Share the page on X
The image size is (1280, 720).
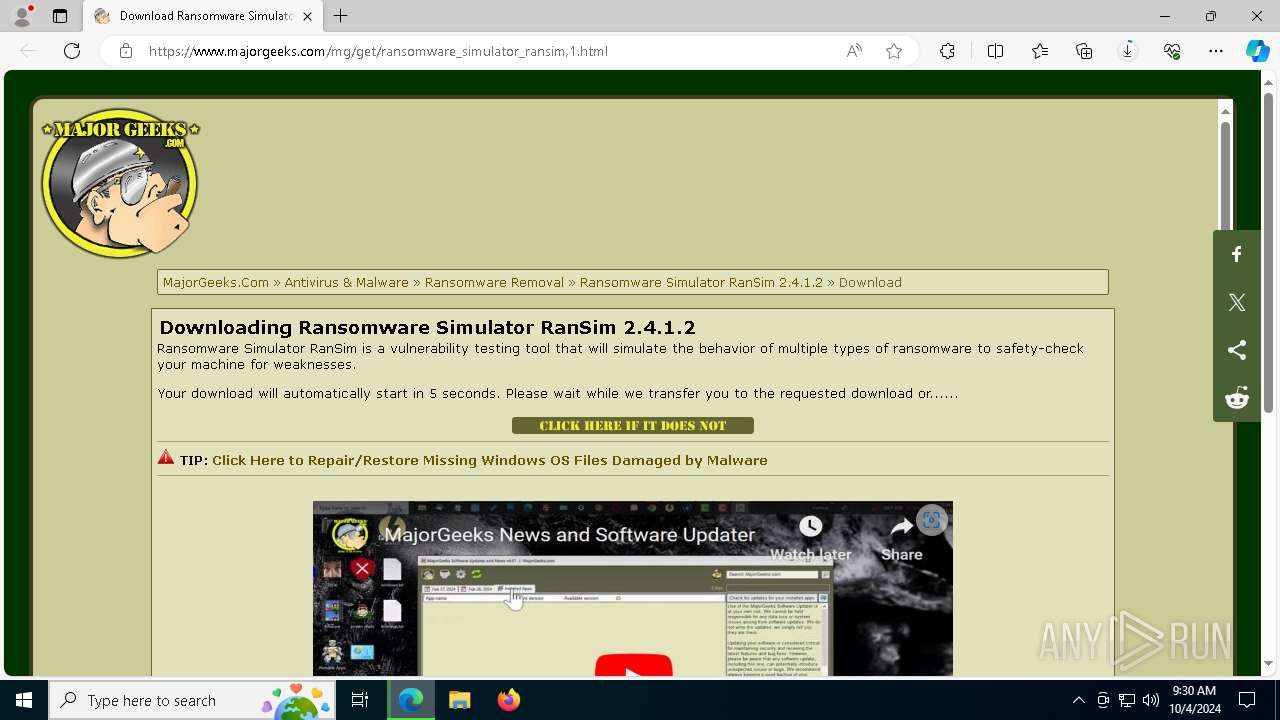[1237, 302]
